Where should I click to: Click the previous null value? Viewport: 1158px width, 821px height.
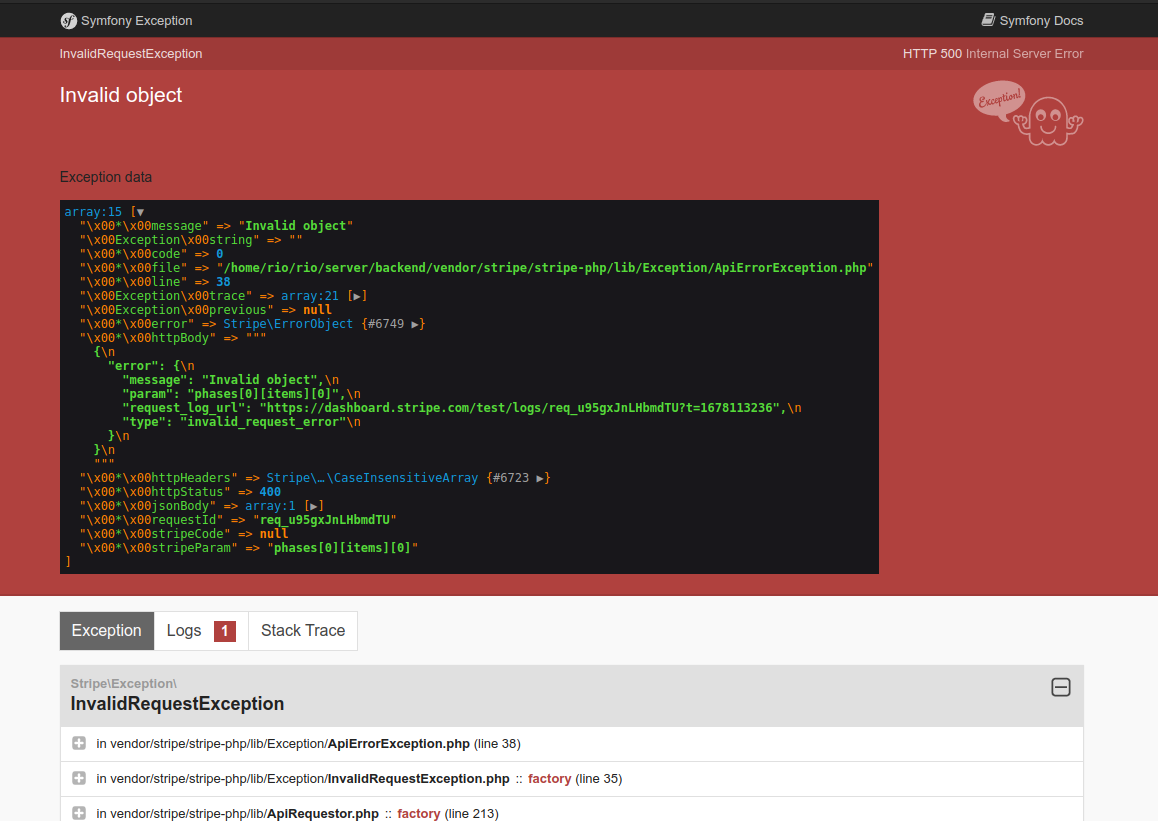point(317,310)
